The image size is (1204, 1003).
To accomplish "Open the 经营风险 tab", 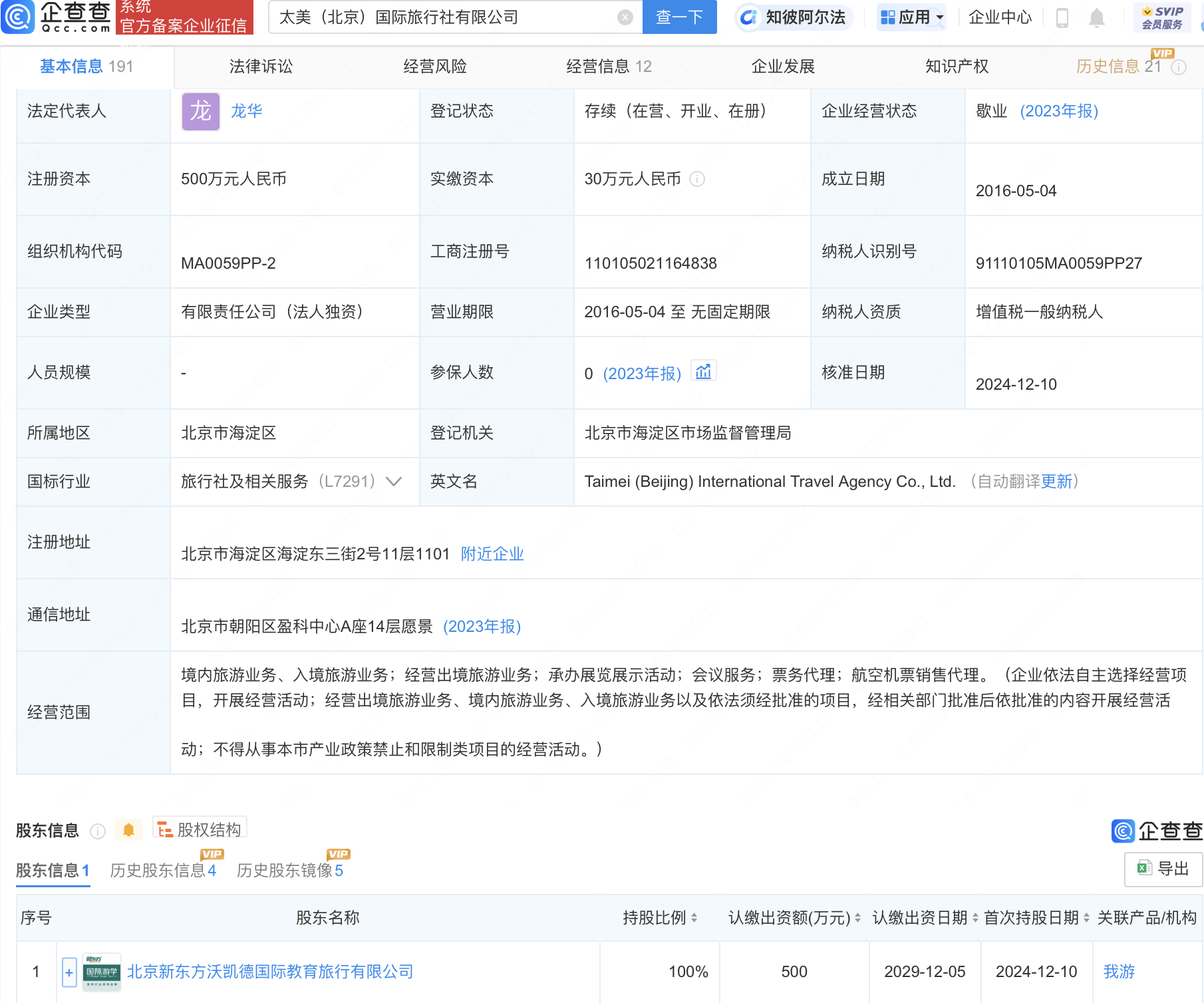I will pyautogui.click(x=435, y=67).
